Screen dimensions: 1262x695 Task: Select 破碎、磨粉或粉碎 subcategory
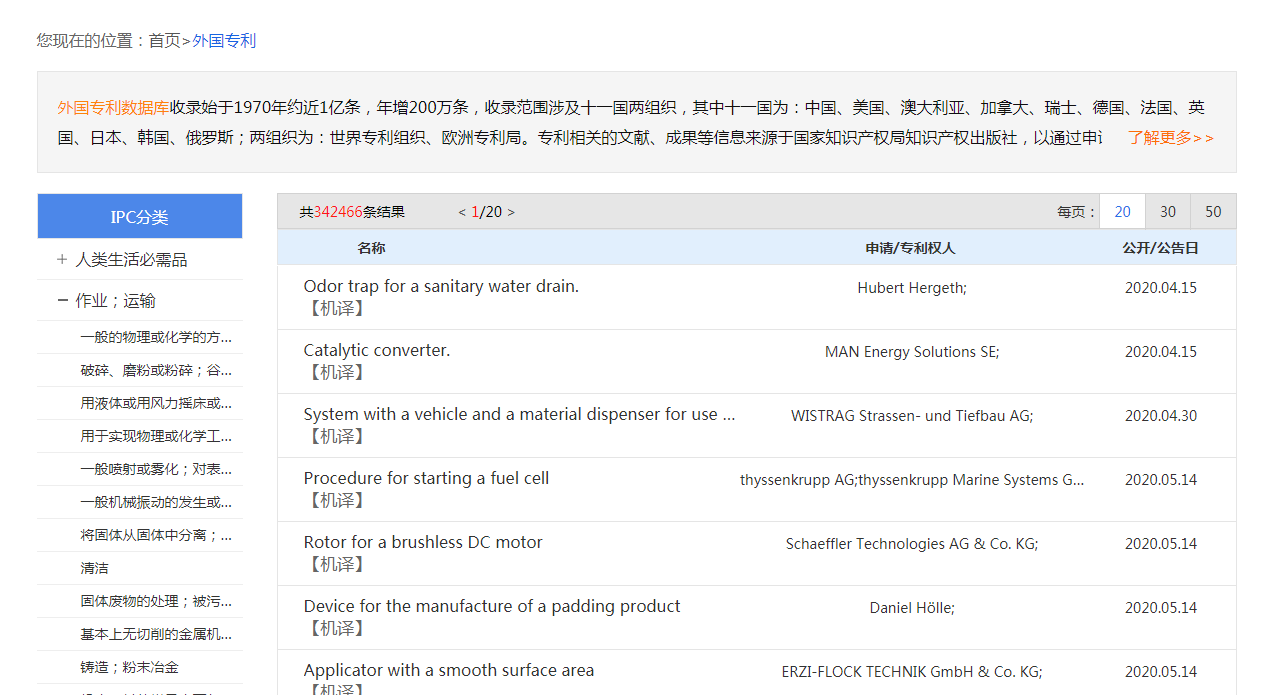(x=156, y=370)
